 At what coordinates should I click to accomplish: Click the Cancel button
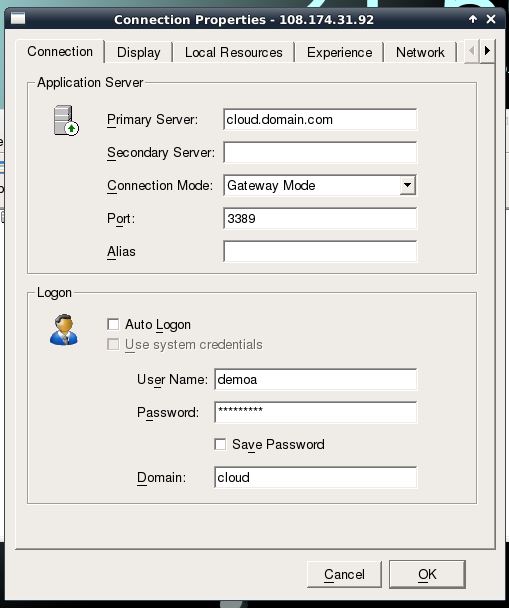tap(344, 574)
